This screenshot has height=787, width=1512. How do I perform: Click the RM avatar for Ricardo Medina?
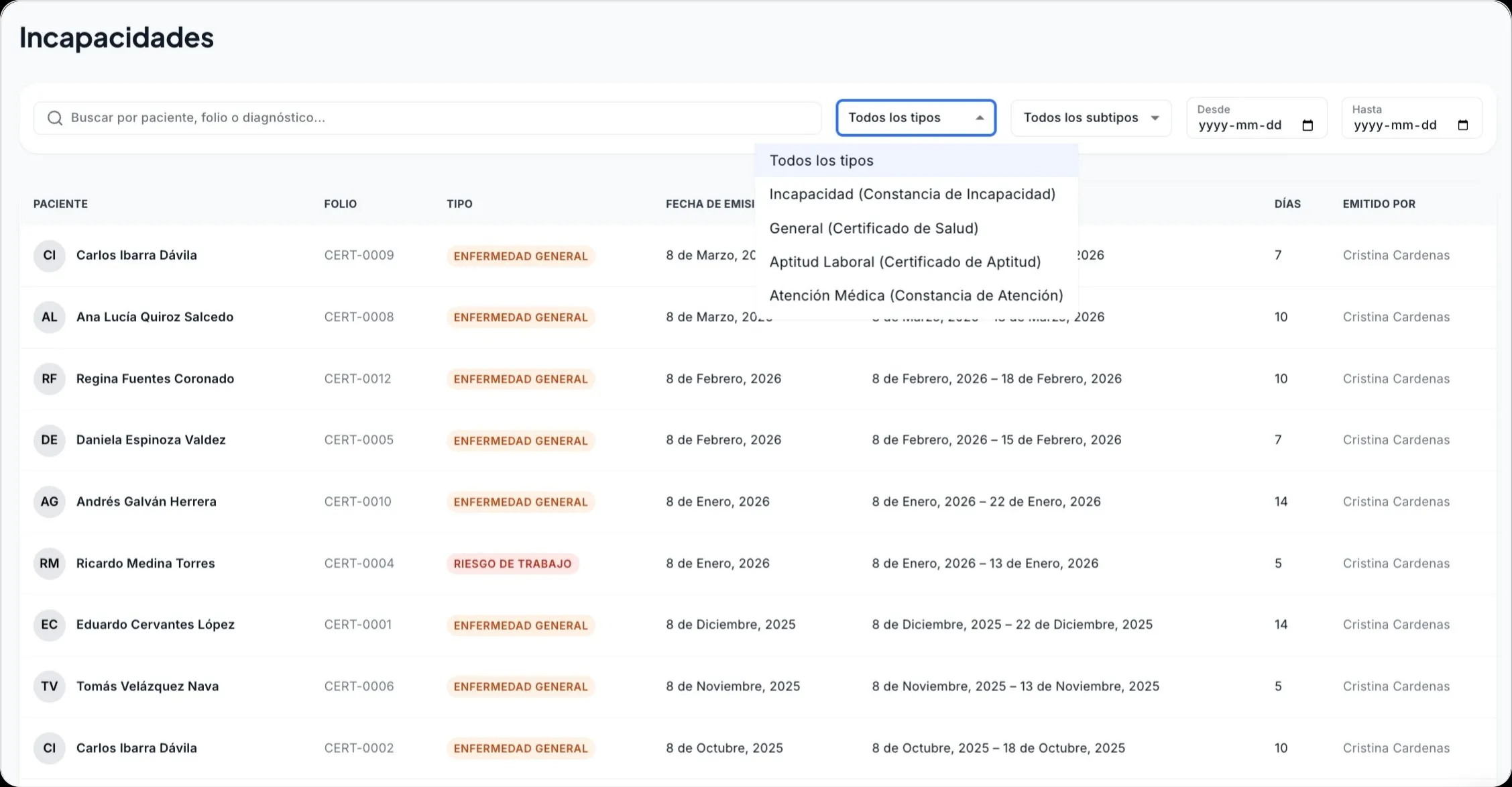point(49,564)
